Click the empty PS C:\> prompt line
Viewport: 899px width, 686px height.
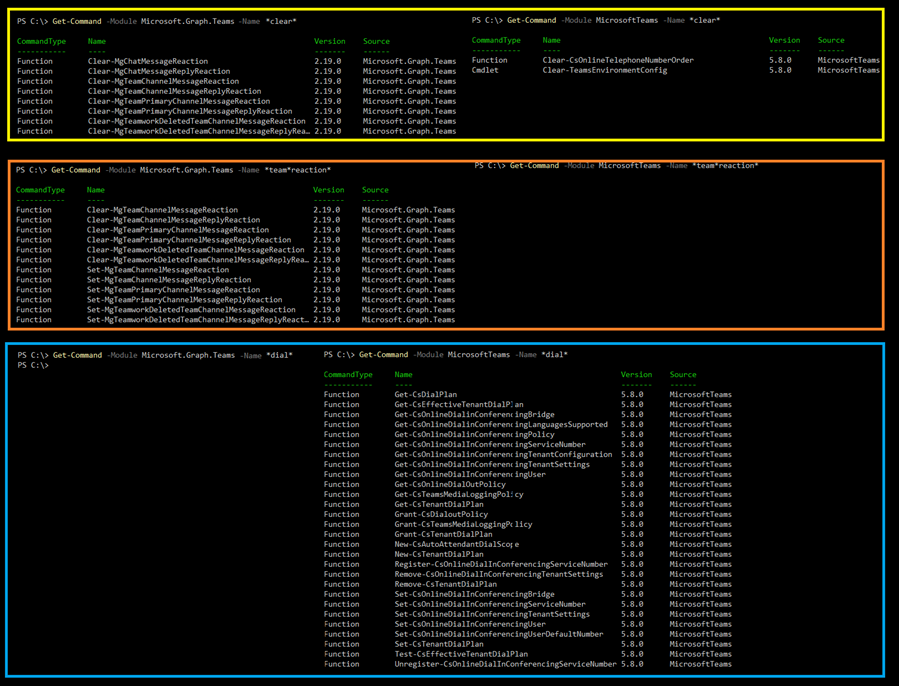pyautogui.click(x=33, y=365)
